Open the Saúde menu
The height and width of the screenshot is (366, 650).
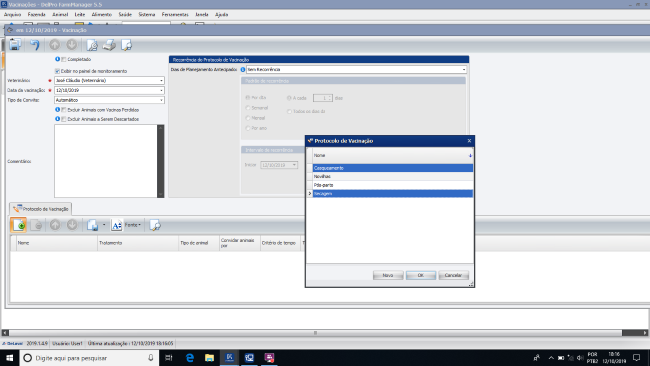[125, 15]
